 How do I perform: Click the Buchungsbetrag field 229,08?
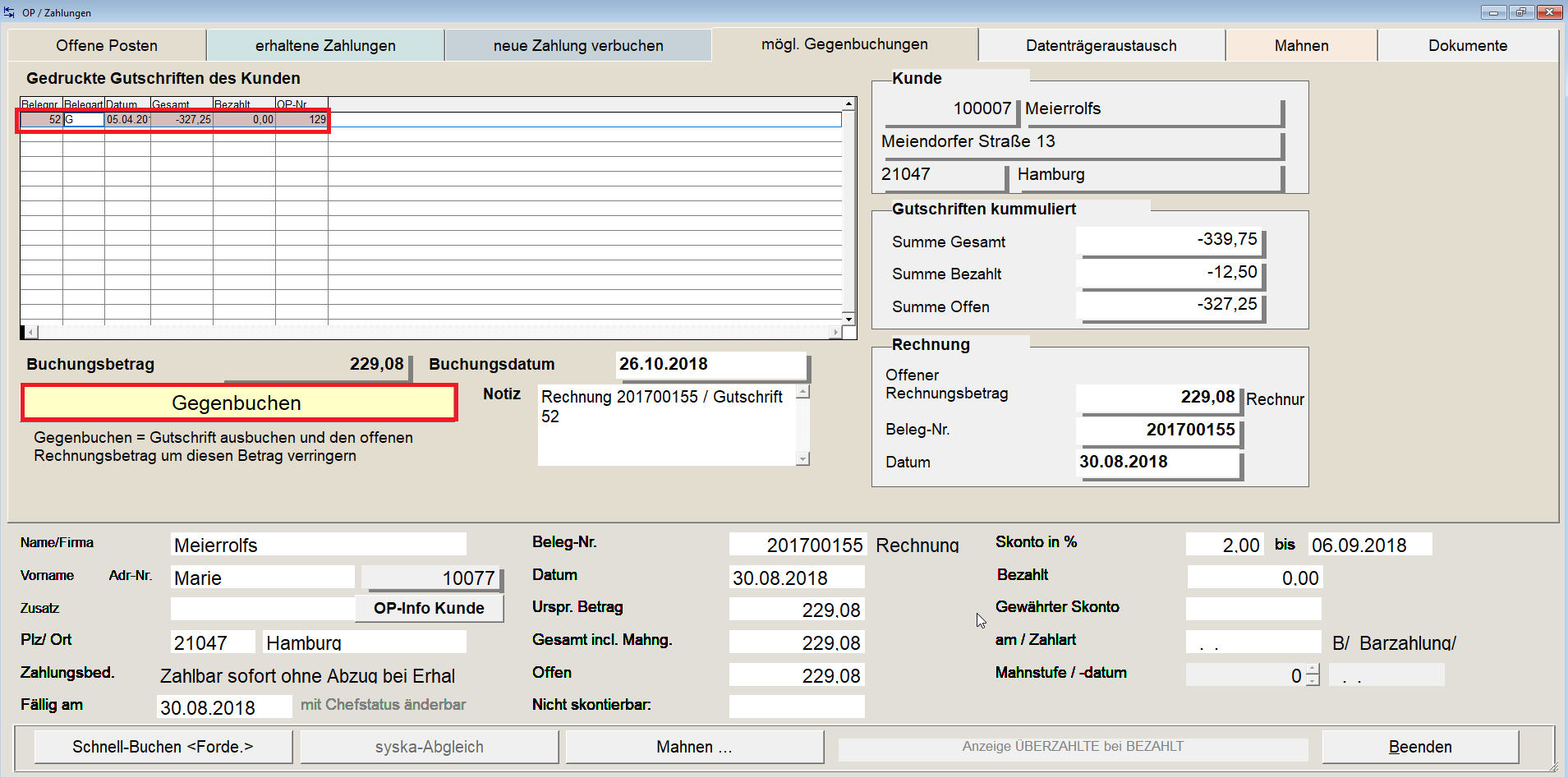[316, 365]
